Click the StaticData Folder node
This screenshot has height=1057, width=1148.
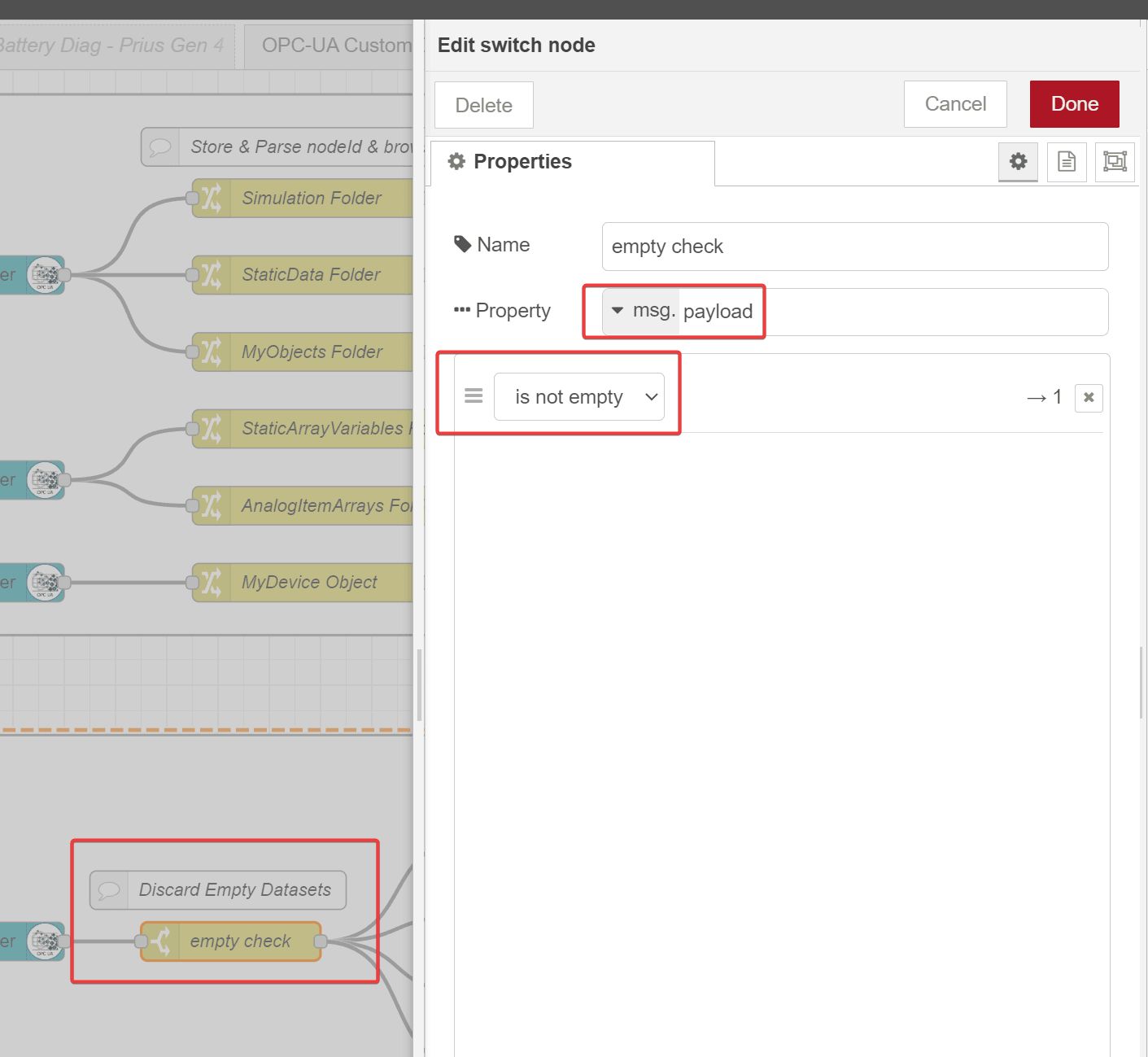(309, 275)
